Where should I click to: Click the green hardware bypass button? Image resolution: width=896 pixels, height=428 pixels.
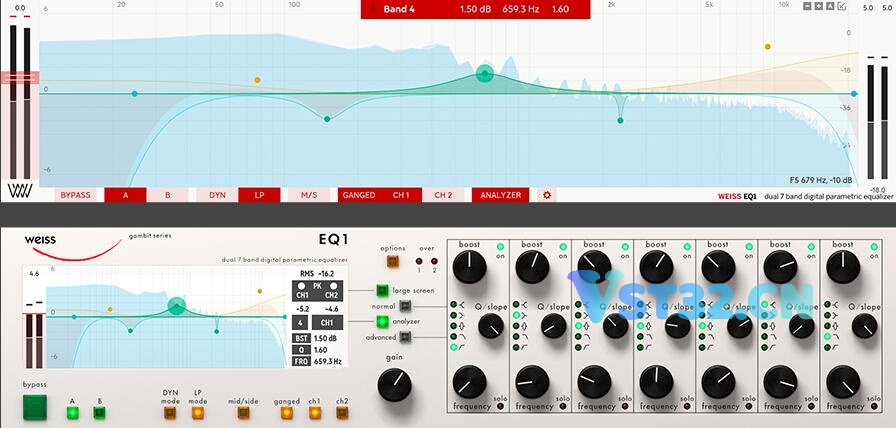35,407
